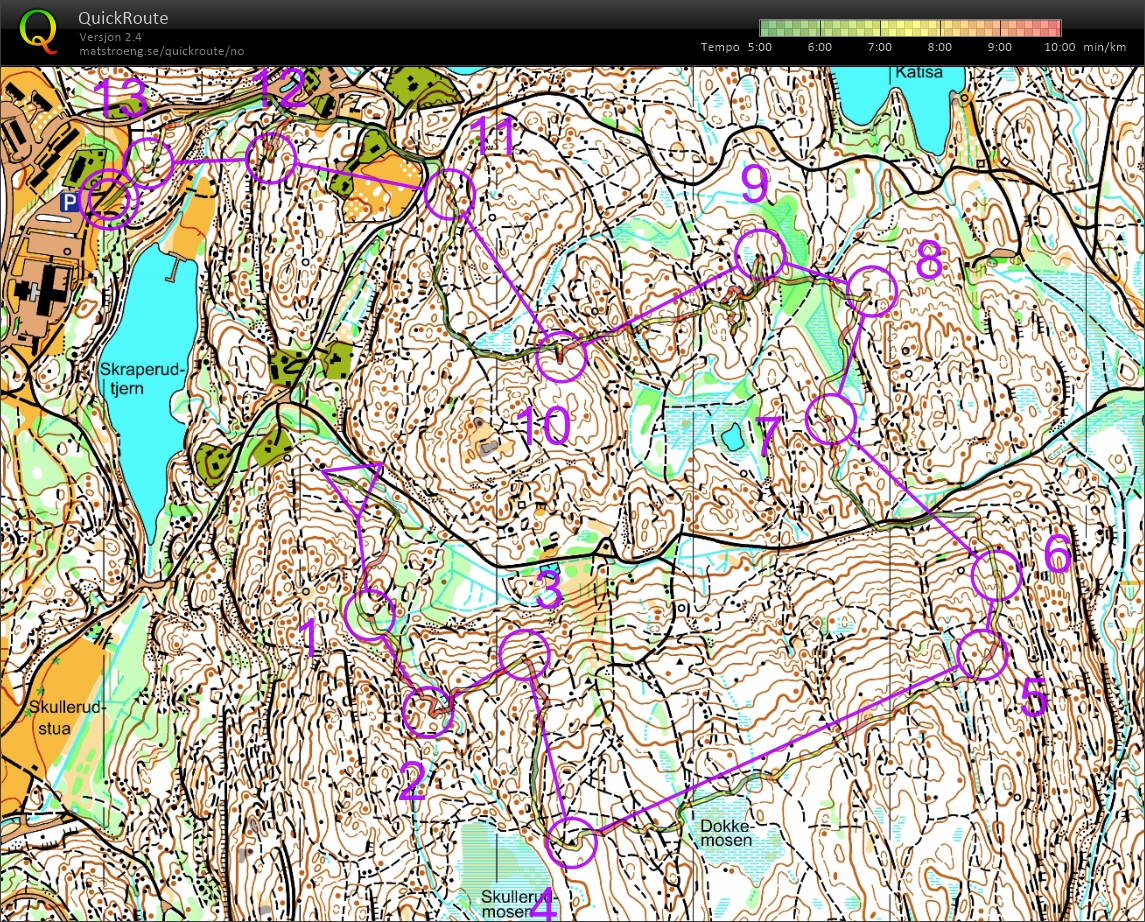Click the QuickRoute Q logo icon

(39, 30)
